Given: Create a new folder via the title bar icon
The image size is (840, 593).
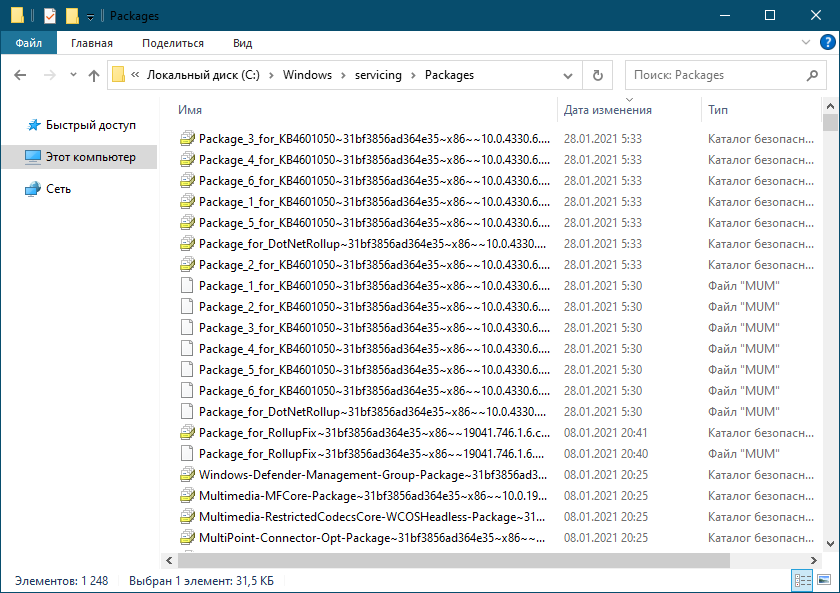Looking at the screenshot, I should pyautogui.click(x=72, y=16).
